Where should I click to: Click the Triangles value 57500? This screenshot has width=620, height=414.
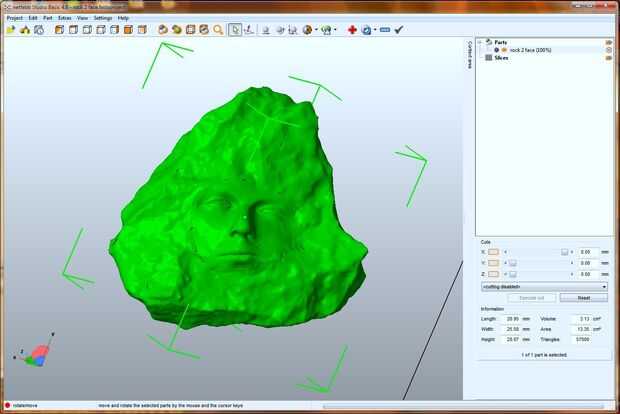[583, 340]
